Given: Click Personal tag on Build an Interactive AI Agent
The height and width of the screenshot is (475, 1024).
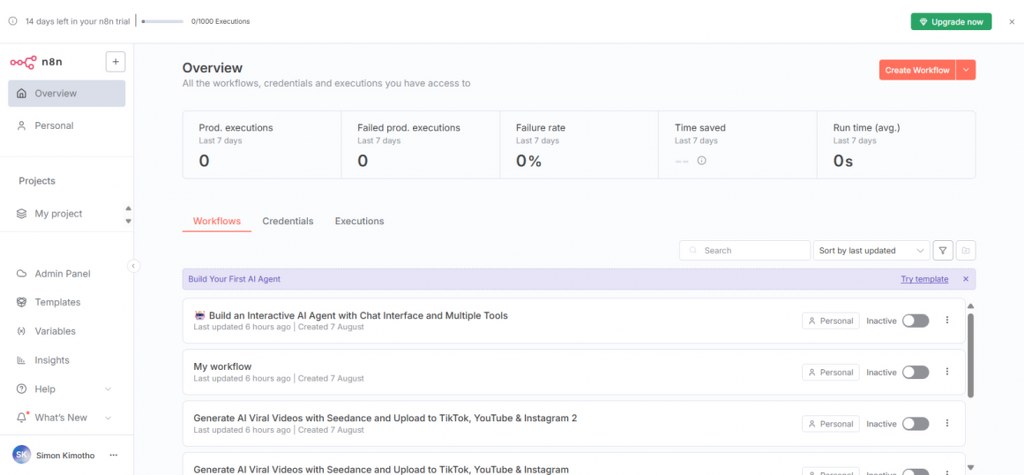Looking at the screenshot, I should tap(831, 321).
